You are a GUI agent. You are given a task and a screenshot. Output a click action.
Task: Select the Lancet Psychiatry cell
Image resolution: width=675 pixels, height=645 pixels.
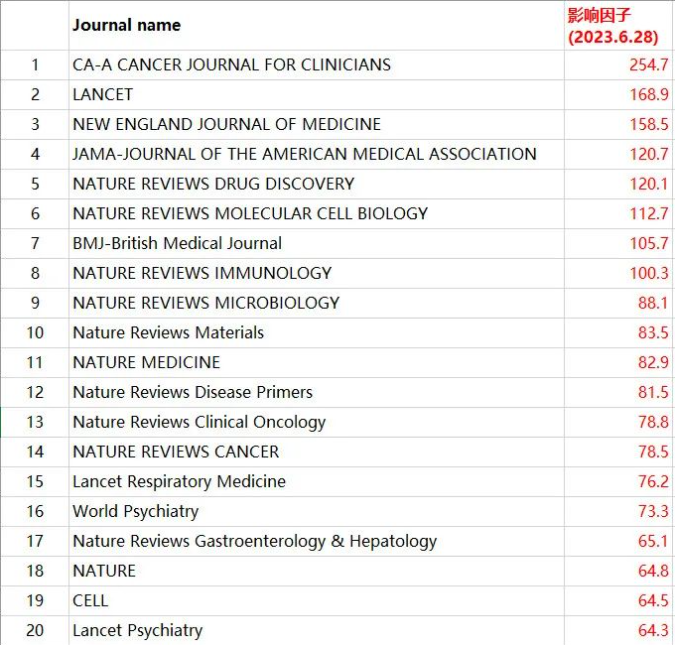click(316, 630)
